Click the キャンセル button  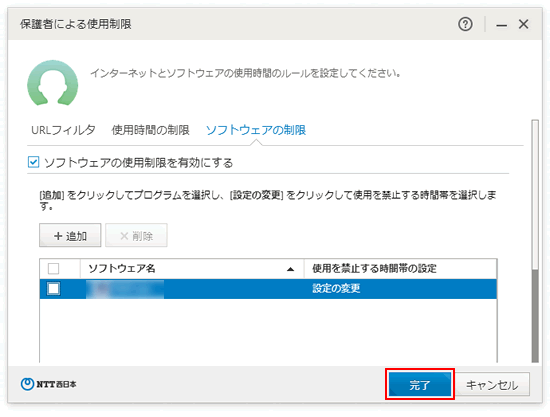point(492,385)
